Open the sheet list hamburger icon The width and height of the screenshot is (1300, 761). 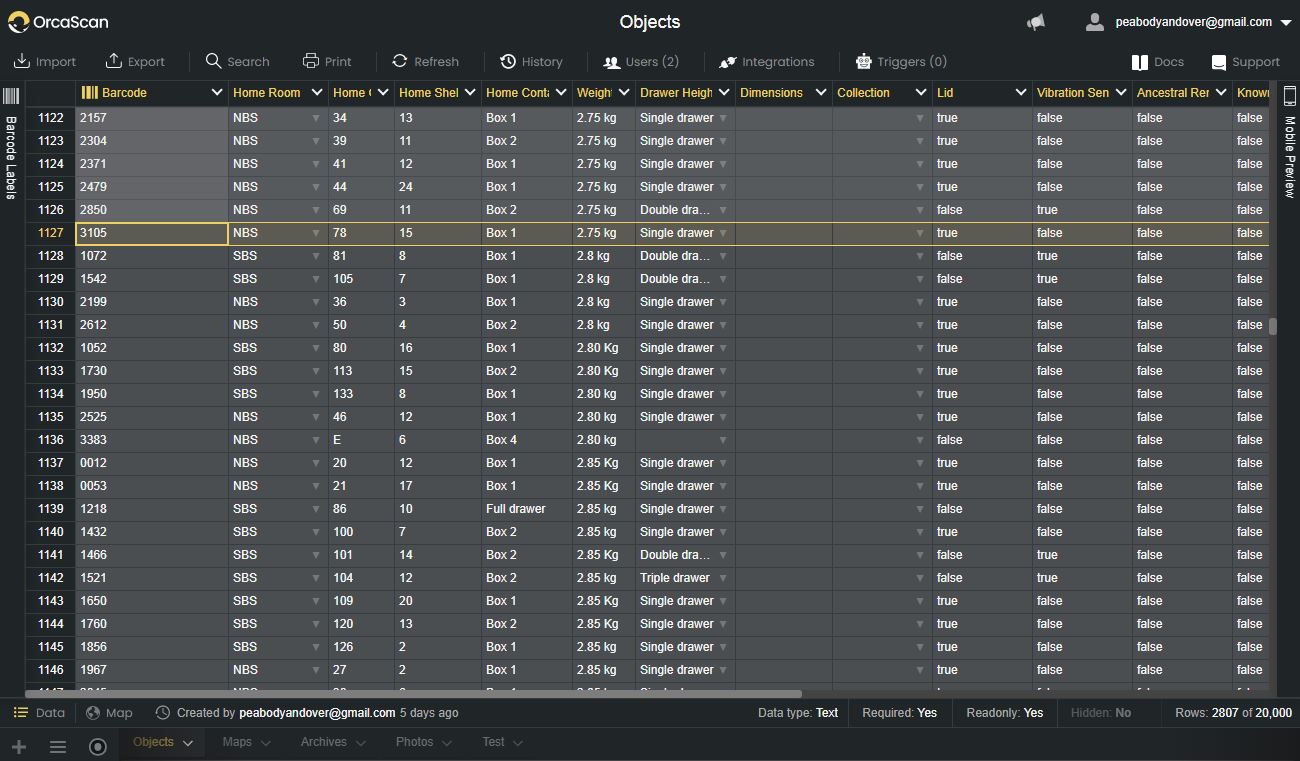point(58,746)
